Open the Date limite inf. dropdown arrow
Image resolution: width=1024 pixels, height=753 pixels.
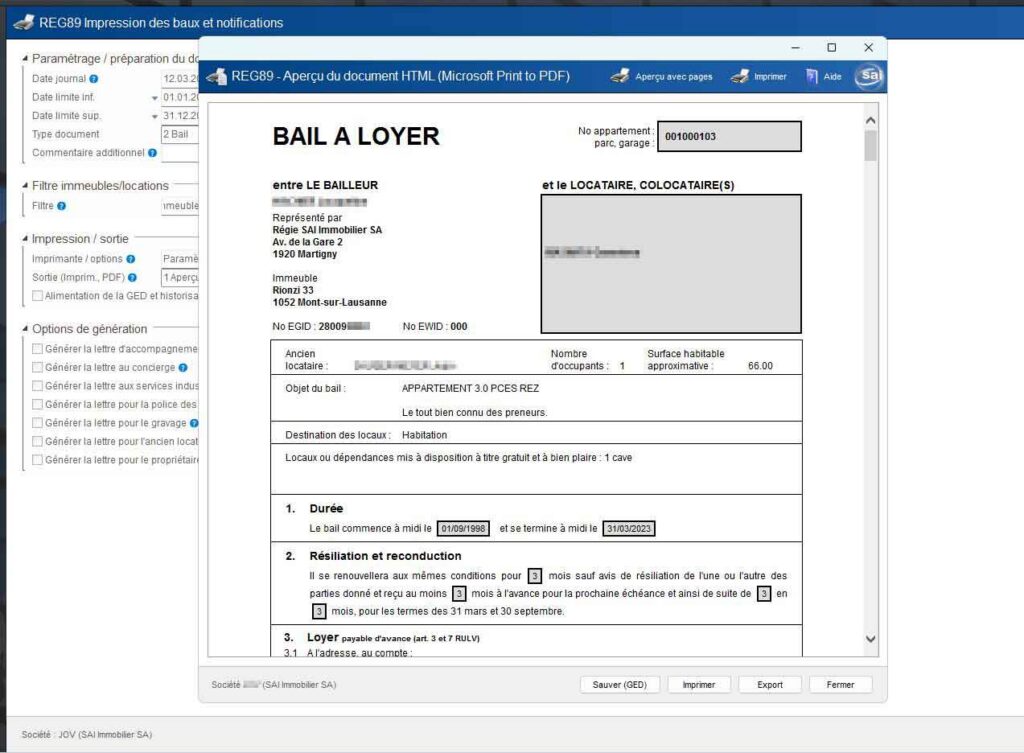point(155,98)
